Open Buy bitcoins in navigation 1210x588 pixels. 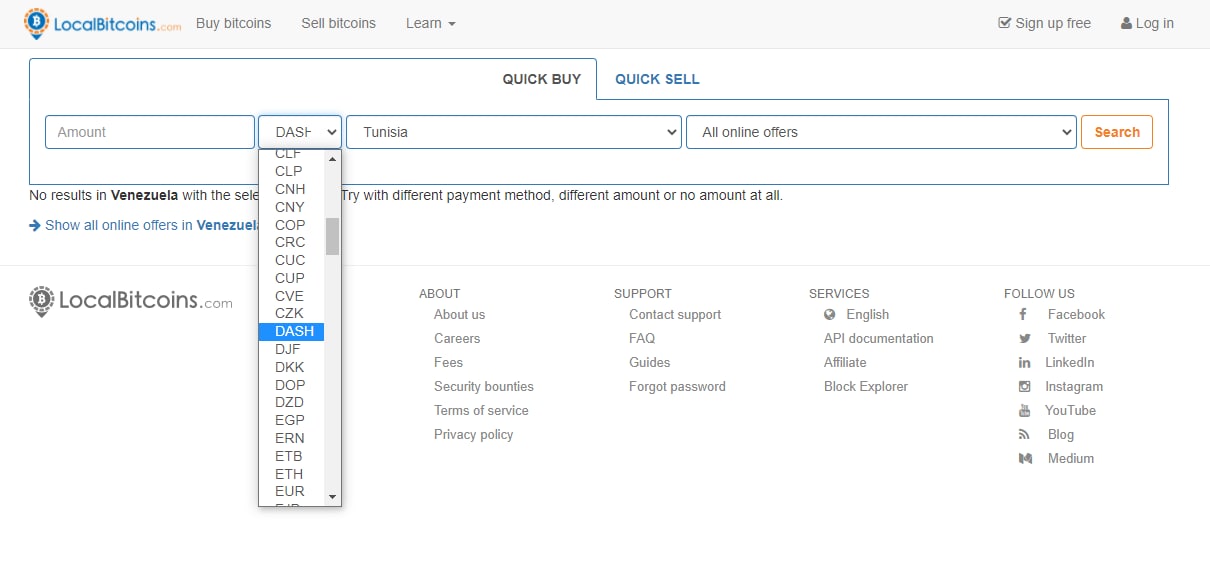[x=233, y=23]
